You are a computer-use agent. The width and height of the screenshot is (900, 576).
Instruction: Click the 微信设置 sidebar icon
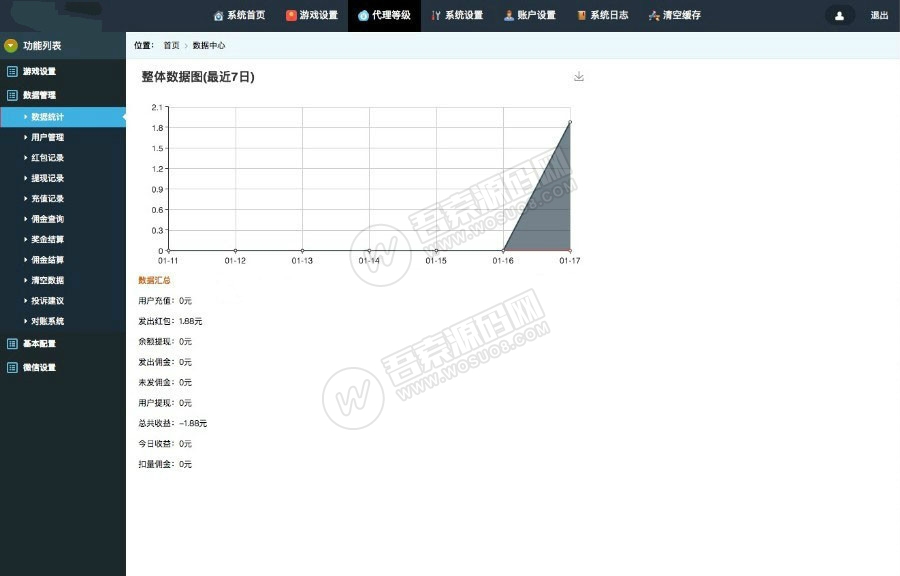[x=13, y=367]
